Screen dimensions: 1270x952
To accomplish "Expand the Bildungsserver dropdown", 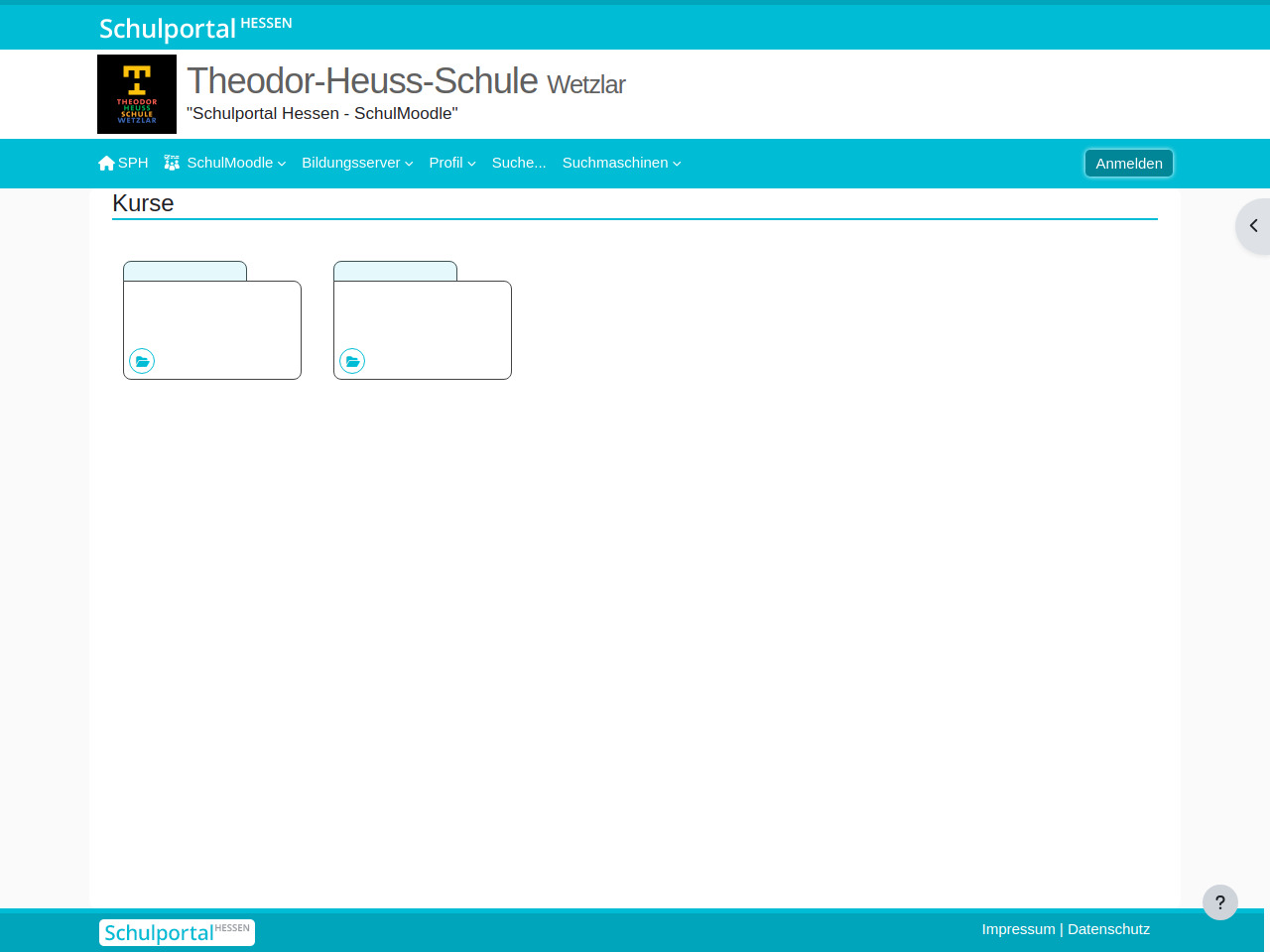I will click(x=357, y=163).
